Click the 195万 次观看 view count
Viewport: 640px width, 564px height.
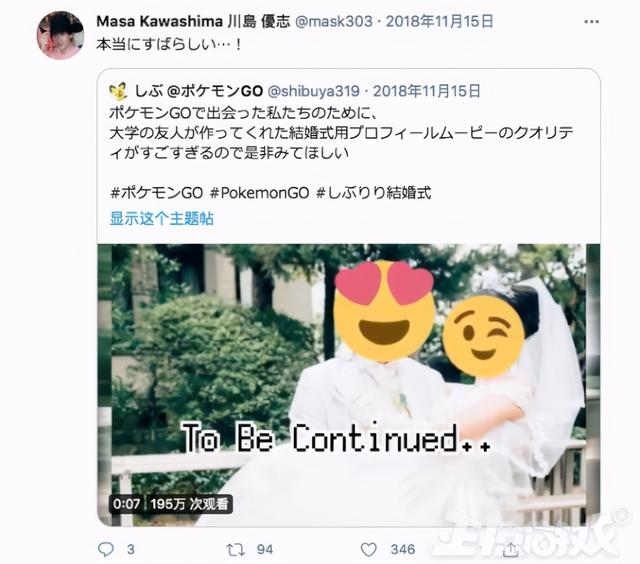pyautogui.click(x=189, y=504)
